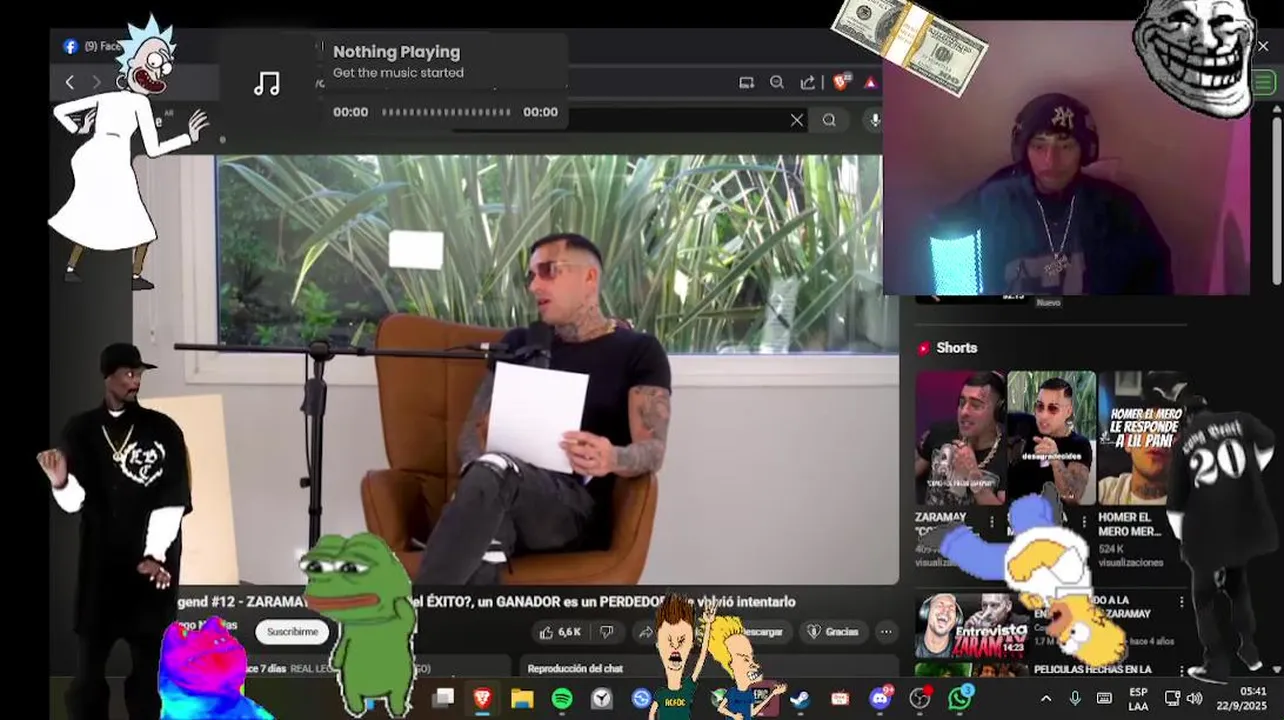Like the video with 6,6 K likes
Image resolution: width=1284 pixels, height=720 pixels.
(560, 632)
